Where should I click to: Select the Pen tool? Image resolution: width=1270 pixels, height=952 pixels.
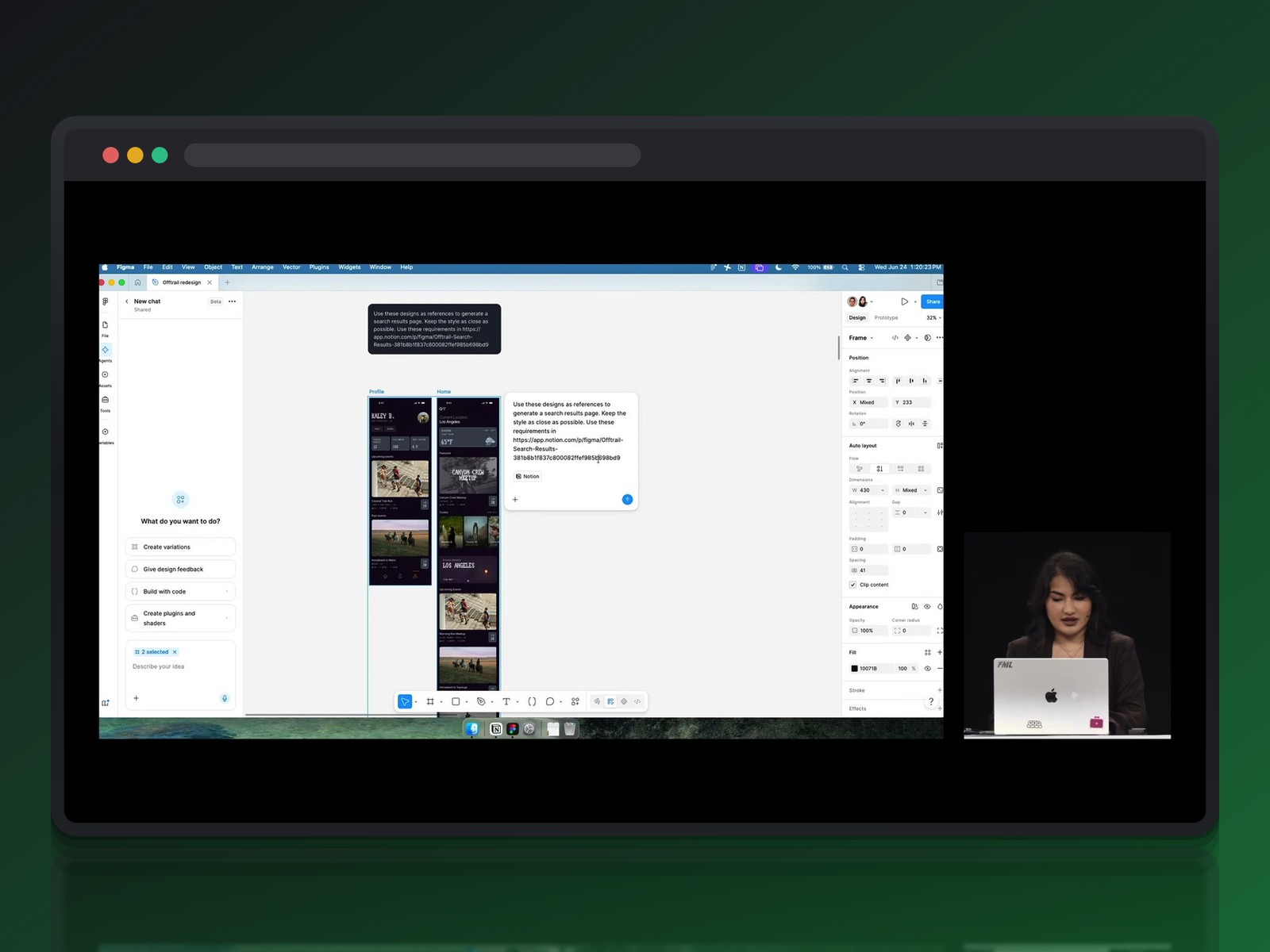tap(481, 701)
